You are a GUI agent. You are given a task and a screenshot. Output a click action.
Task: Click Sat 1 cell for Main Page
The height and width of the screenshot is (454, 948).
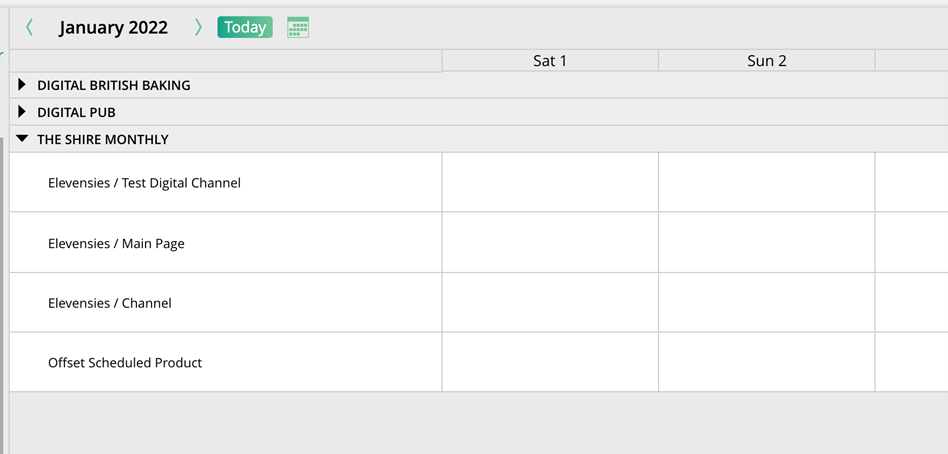coord(550,243)
